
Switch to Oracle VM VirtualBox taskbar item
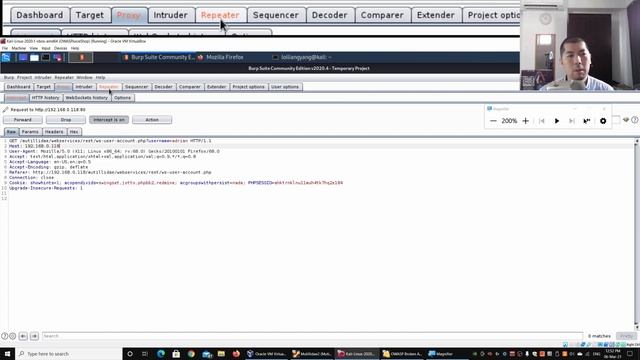[267, 353]
